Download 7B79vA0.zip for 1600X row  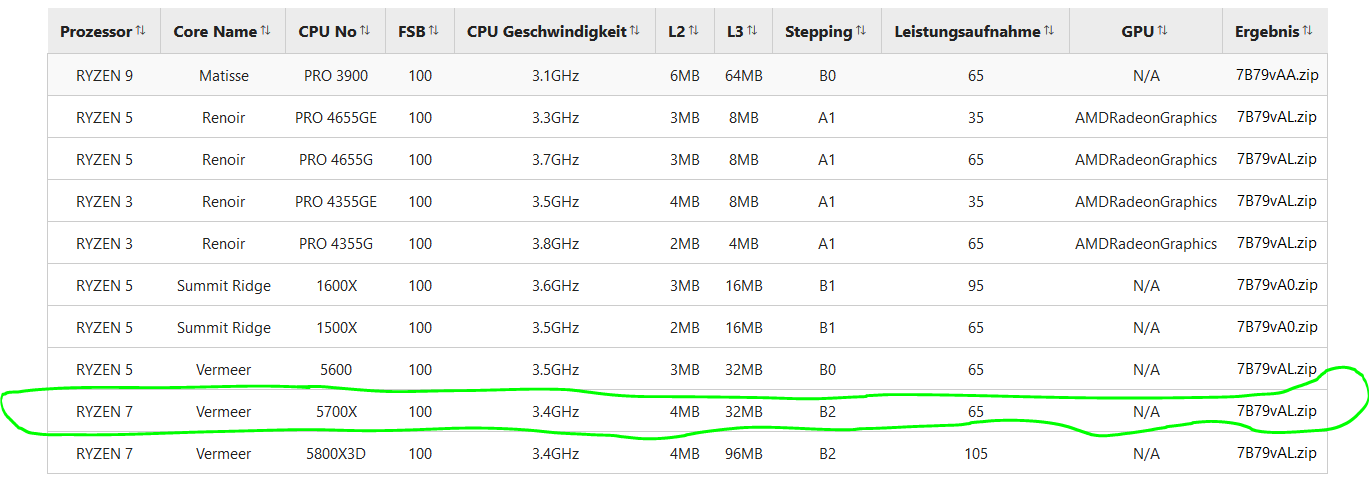click(x=1277, y=285)
